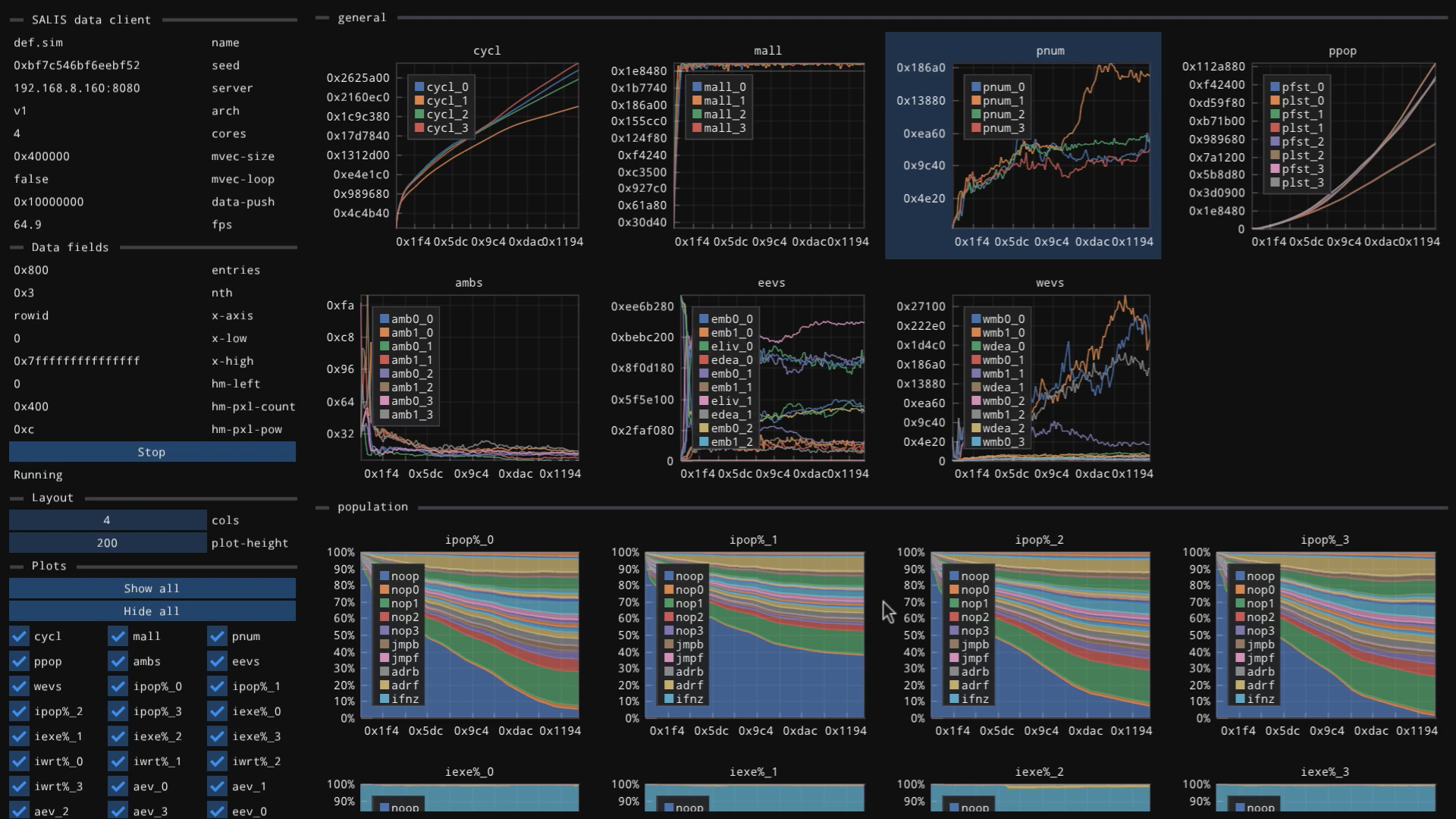The height and width of the screenshot is (819, 1456).
Task: Collapse the population section header
Action: (372, 507)
